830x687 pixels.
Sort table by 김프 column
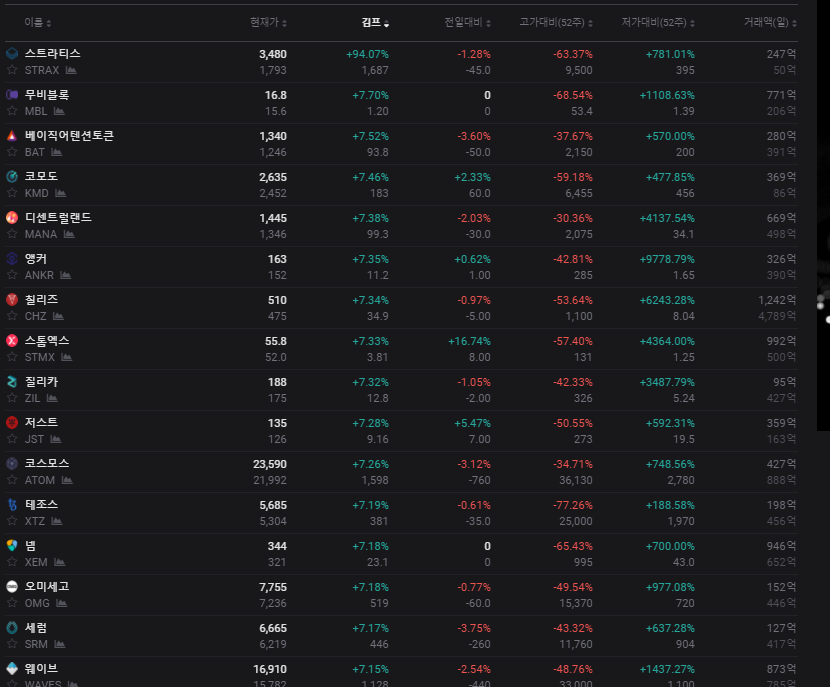[x=375, y=22]
